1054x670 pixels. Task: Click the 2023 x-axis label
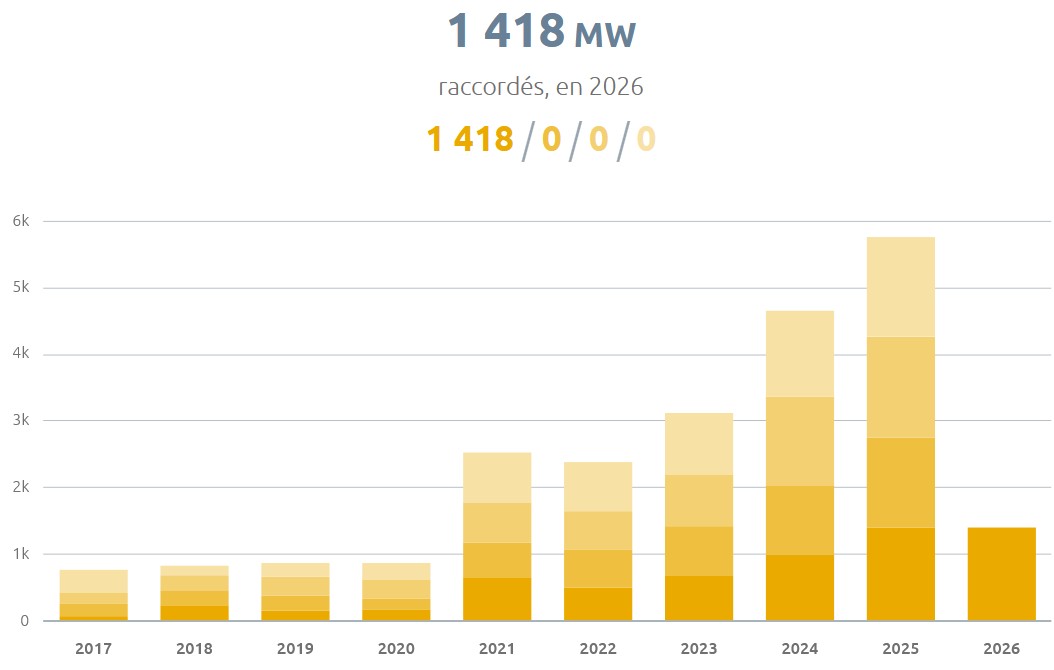pyautogui.click(x=698, y=649)
